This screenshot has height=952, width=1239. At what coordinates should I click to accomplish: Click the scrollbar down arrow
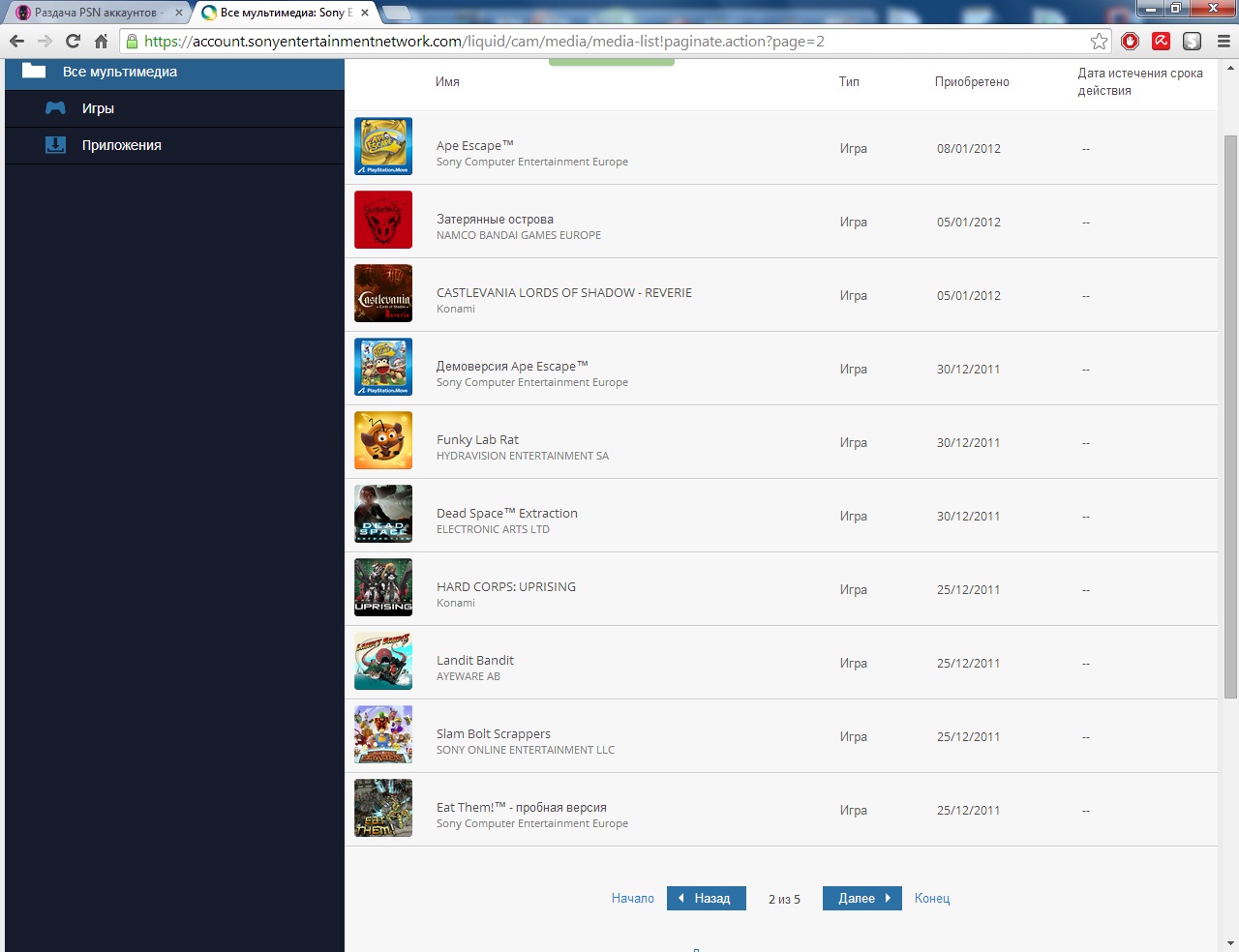pos(1230,943)
